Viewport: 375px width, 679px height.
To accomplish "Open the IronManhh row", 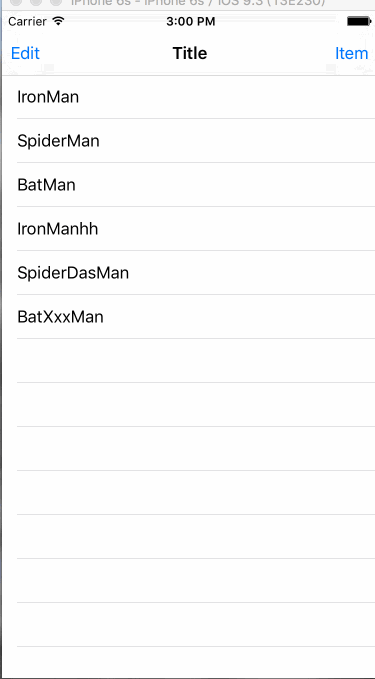I will tap(188, 229).
